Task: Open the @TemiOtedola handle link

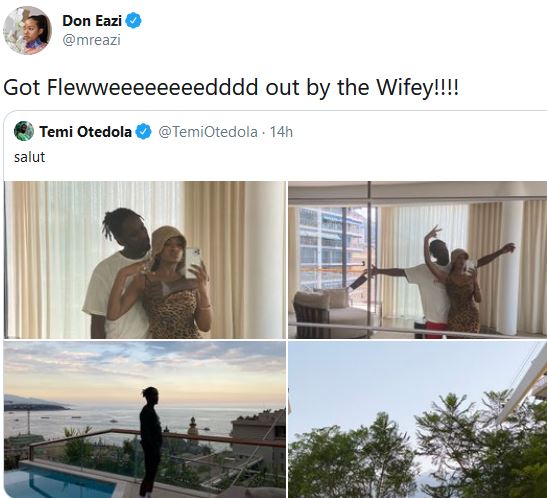Action: [x=208, y=132]
